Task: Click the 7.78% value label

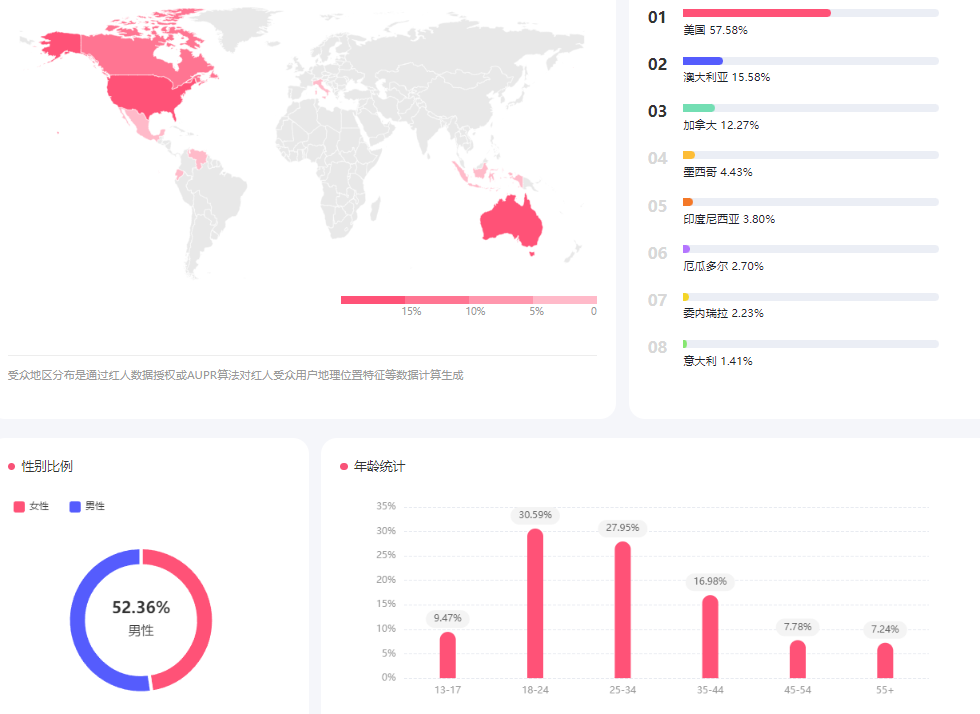Action: 798,626
